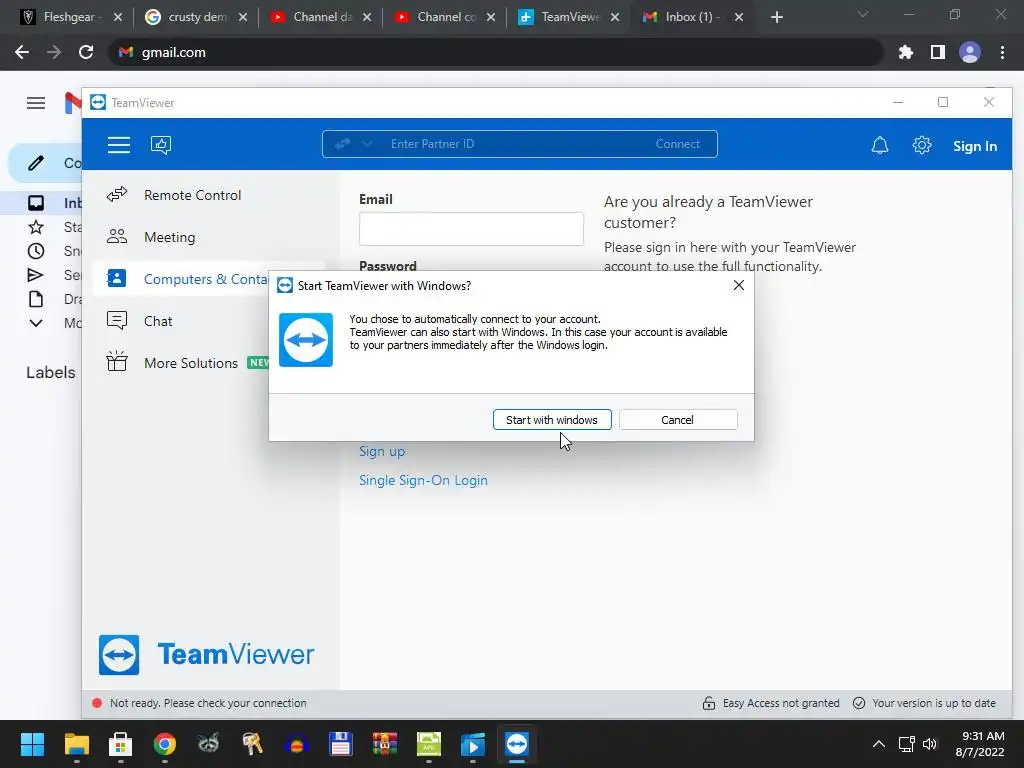Open Chrome three-dot menu

point(1002,52)
